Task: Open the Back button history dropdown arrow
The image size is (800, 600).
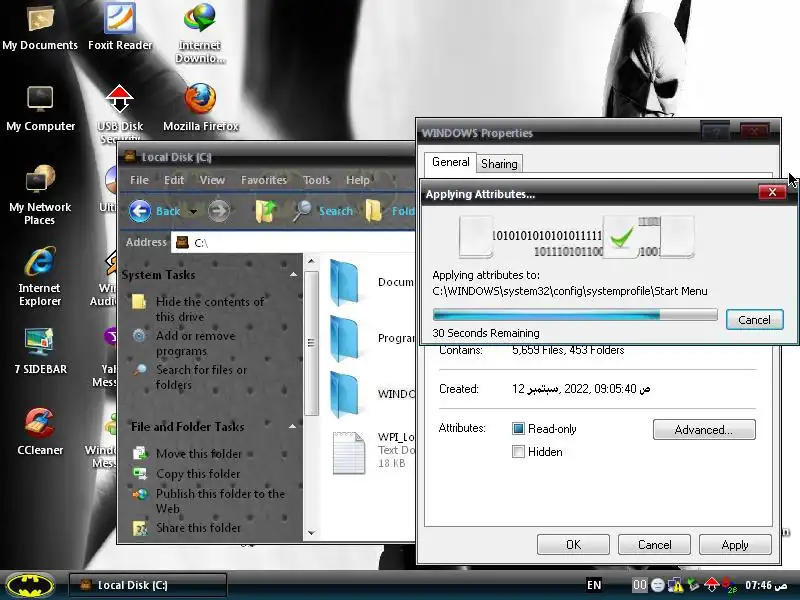Action: pyautogui.click(x=193, y=211)
